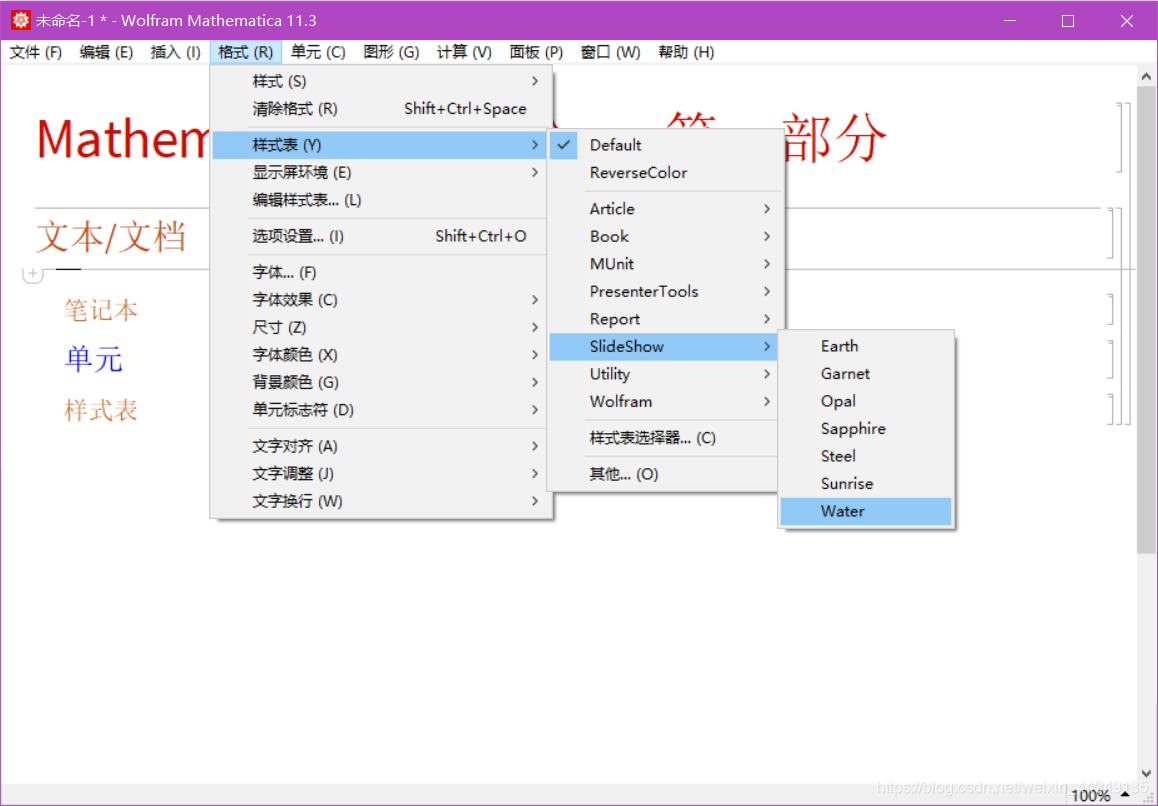
Task: Expand the Utility stylesheet submenu
Action: click(664, 374)
